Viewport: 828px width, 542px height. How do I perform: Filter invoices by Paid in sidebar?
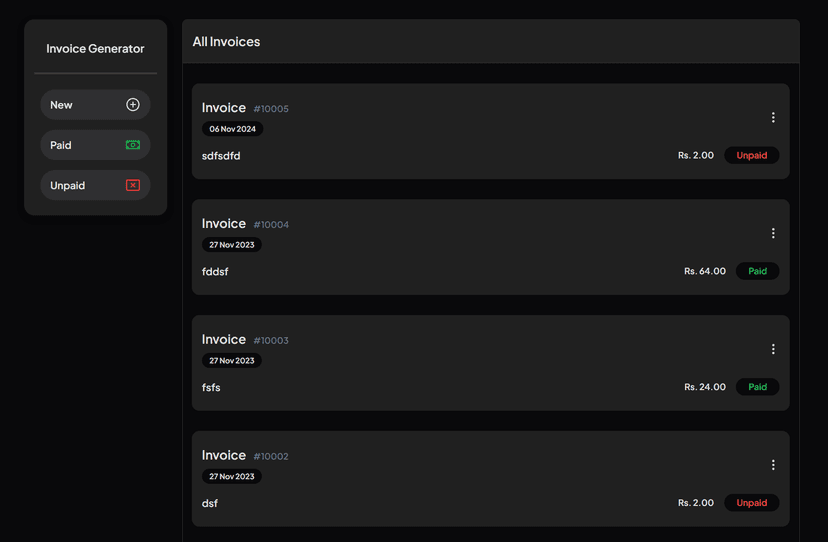(x=95, y=145)
